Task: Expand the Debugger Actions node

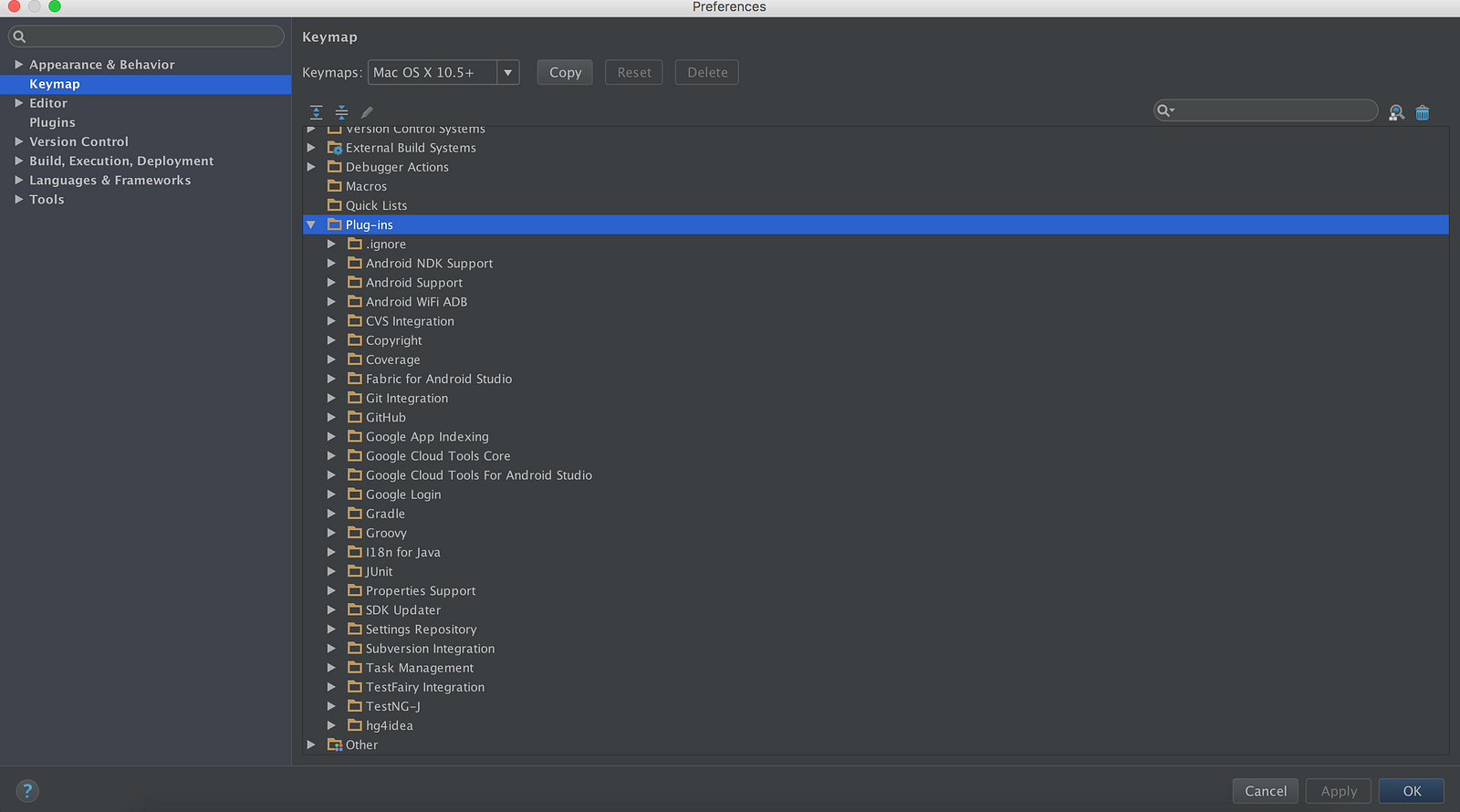Action: 311,167
